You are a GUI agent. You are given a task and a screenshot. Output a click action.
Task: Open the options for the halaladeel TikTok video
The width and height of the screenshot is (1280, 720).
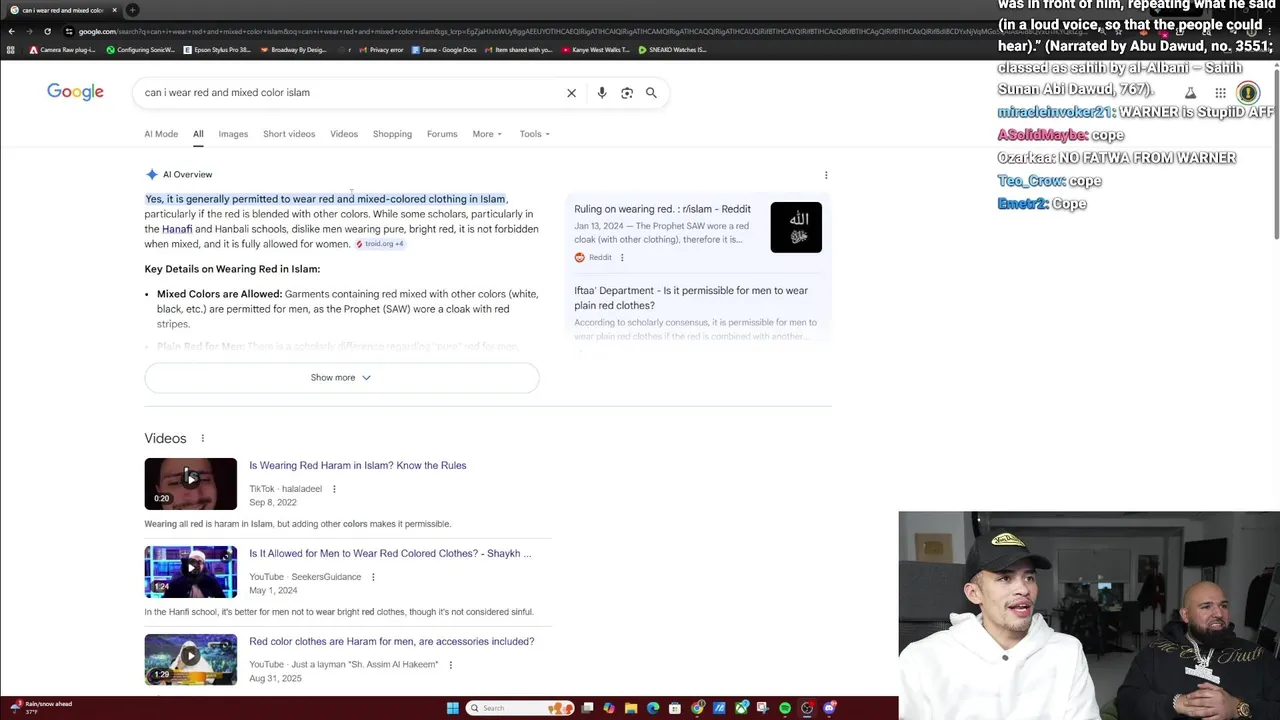tap(334, 489)
